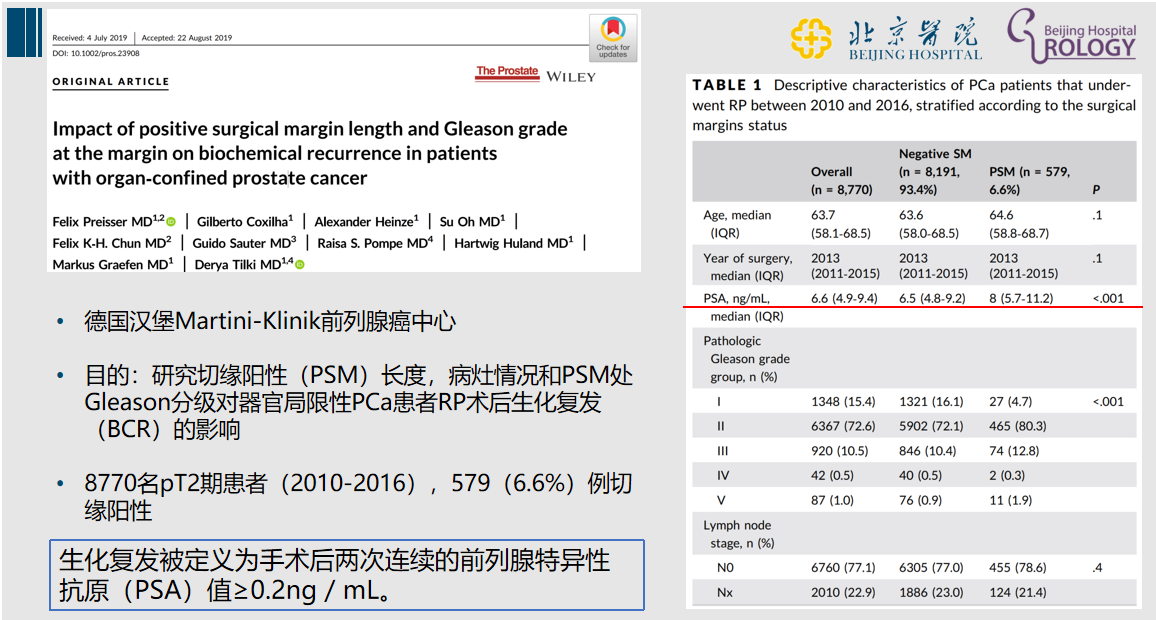Open ORCID icon beside Derya Tilki MD
The height and width of the screenshot is (620, 1156).
tap(300, 264)
